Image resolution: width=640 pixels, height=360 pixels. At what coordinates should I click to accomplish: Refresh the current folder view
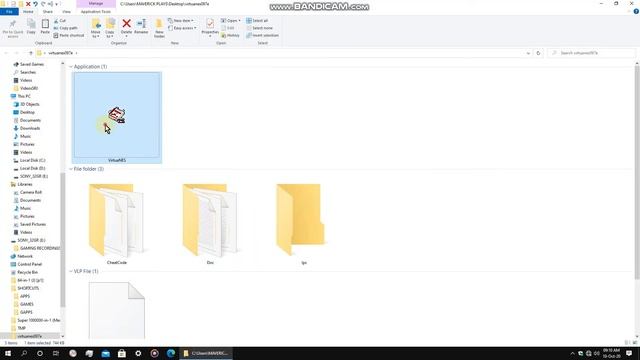(x=538, y=53)
